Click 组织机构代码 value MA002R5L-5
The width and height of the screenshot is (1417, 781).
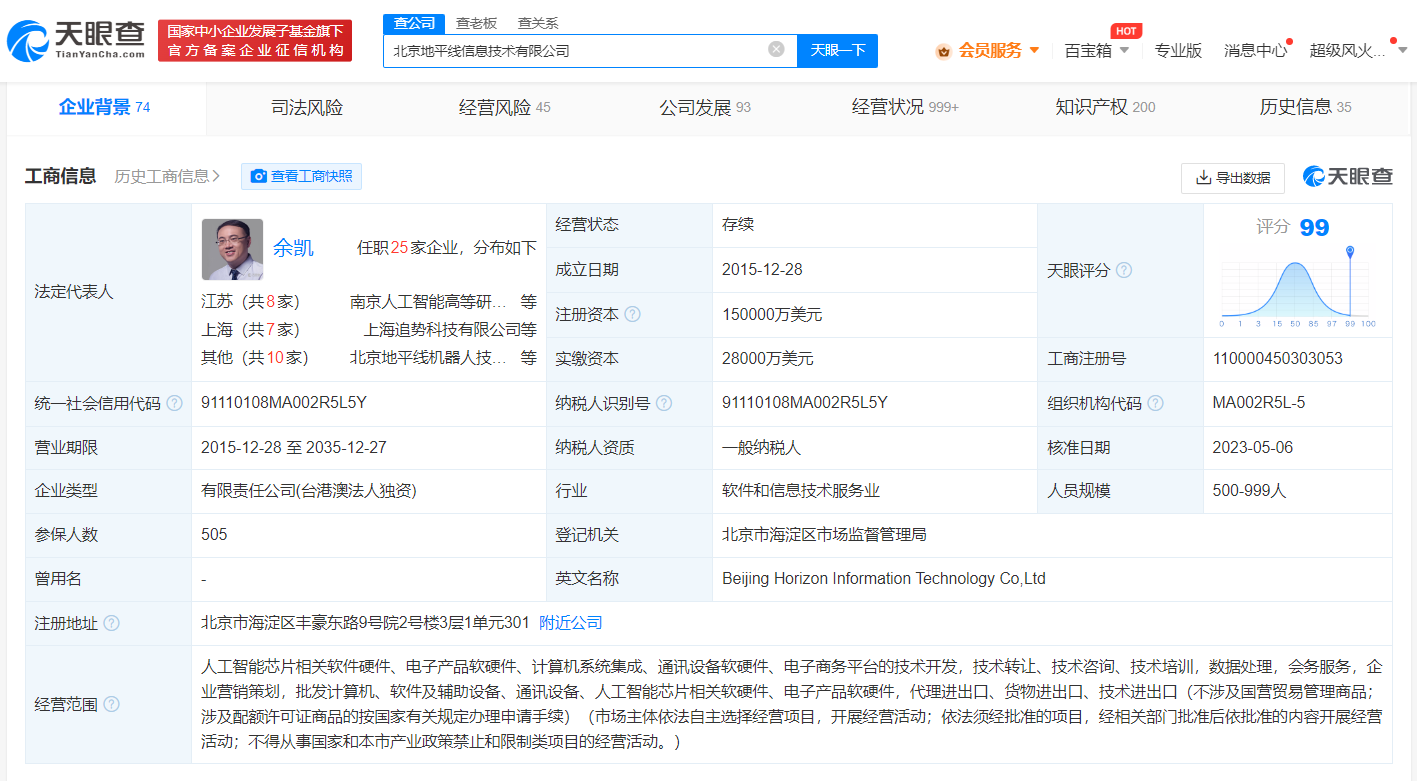click(x=1259, y=403)
